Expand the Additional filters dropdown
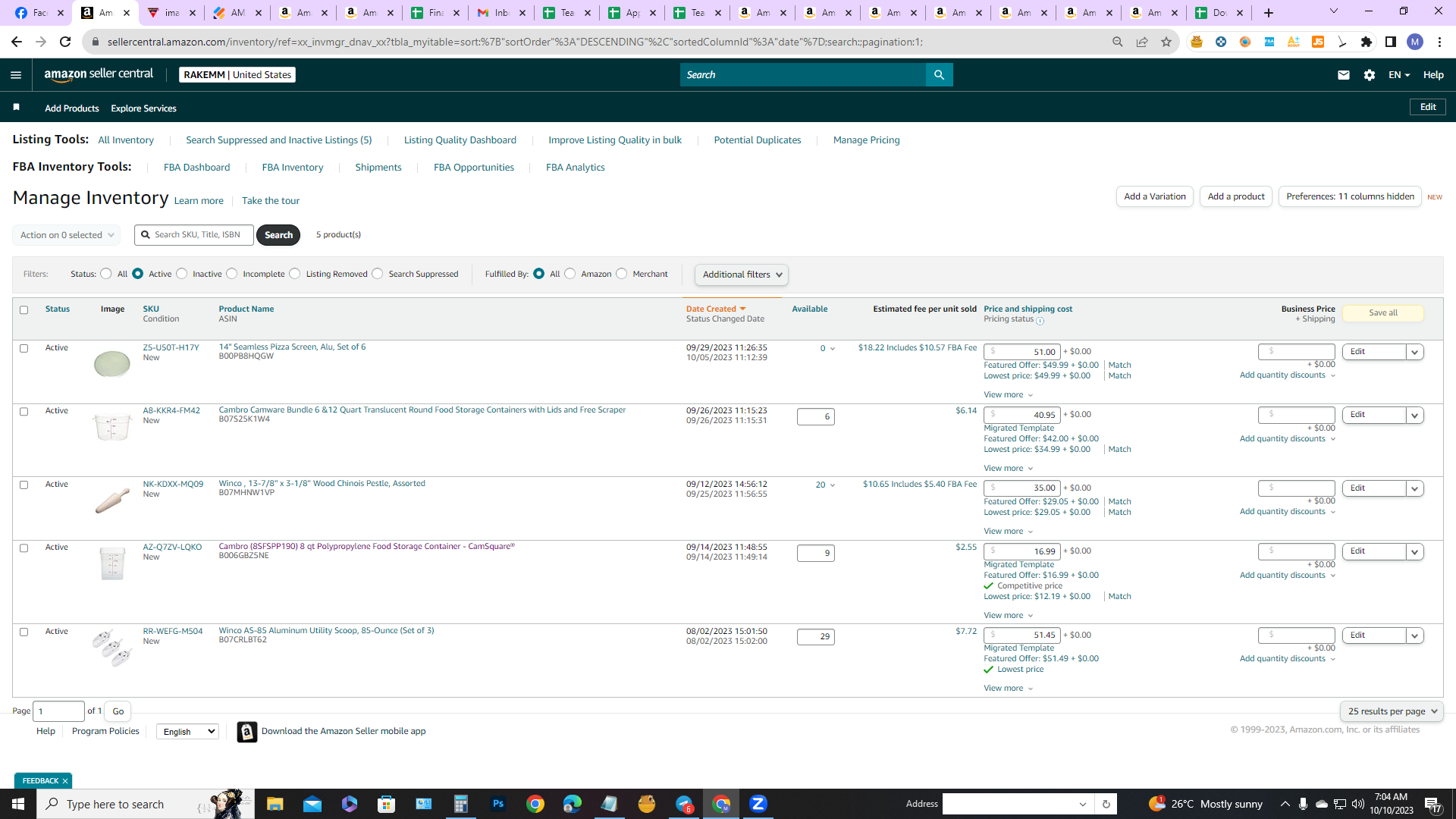 tap(742, 275)
